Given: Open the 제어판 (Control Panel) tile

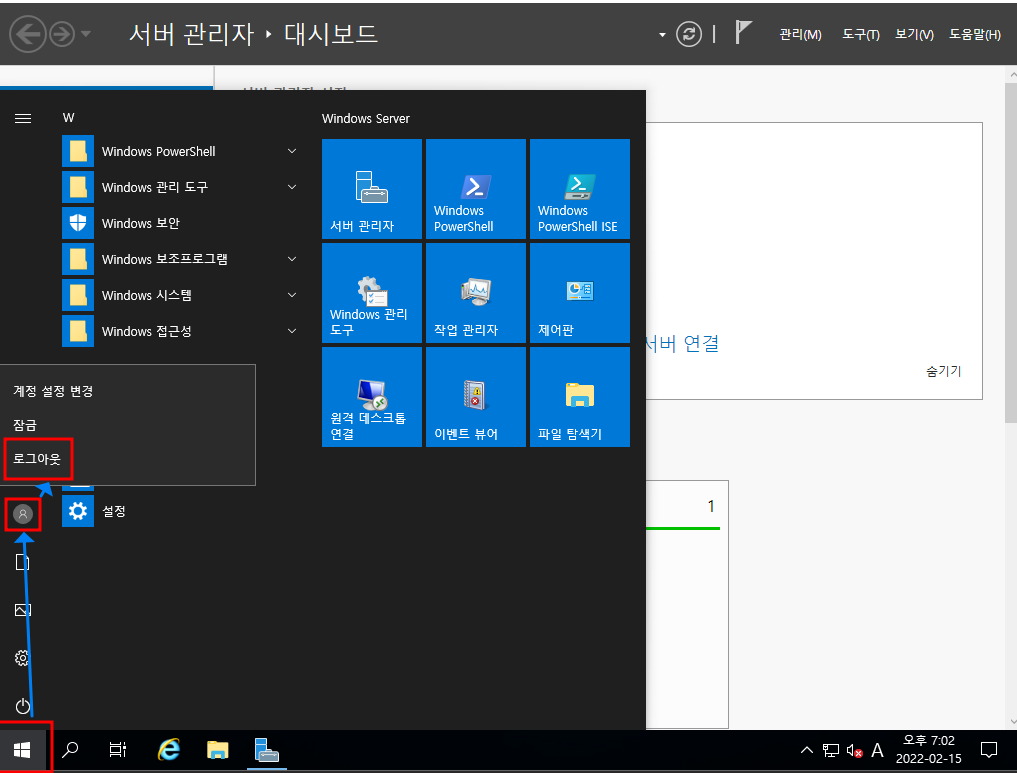Looking at the screenshot, I should [x=580, y=292].
